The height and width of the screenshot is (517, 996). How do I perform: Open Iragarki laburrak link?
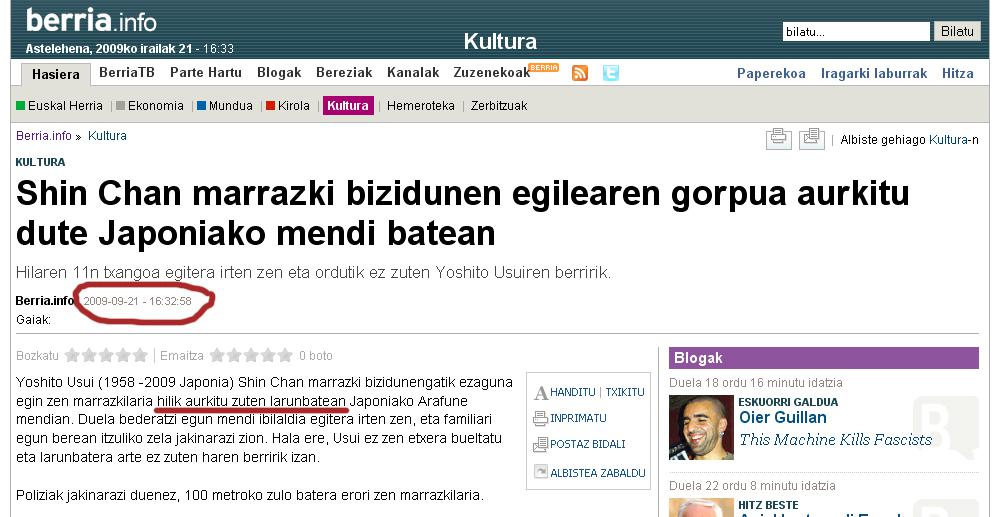pyautogui.click(x=874, y=74)
